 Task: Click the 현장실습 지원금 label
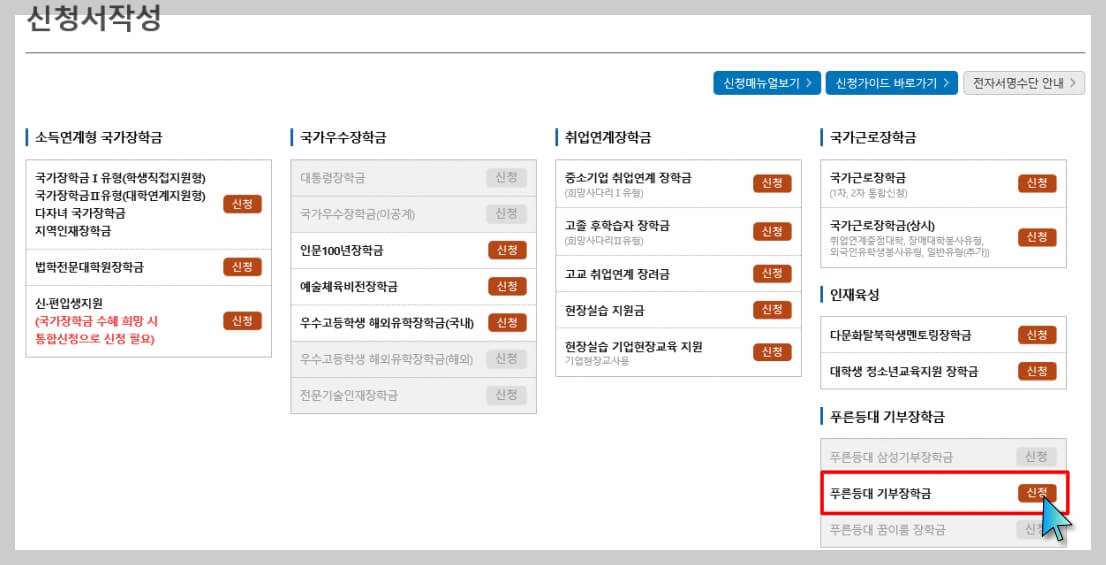[x=604, y=310]
